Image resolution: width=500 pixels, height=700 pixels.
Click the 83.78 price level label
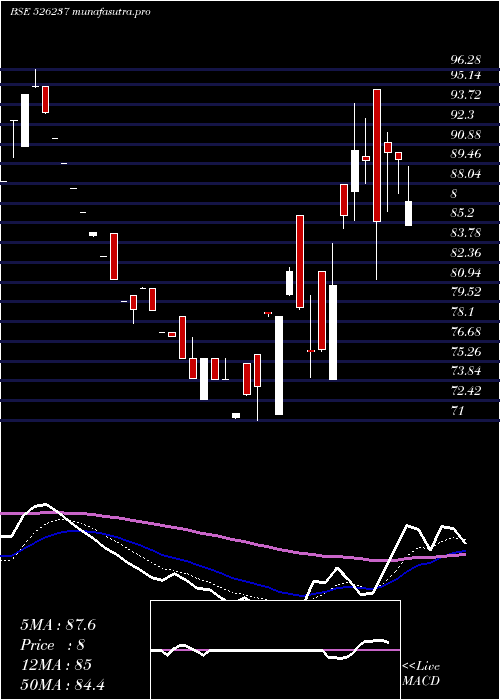click(466, 233)
